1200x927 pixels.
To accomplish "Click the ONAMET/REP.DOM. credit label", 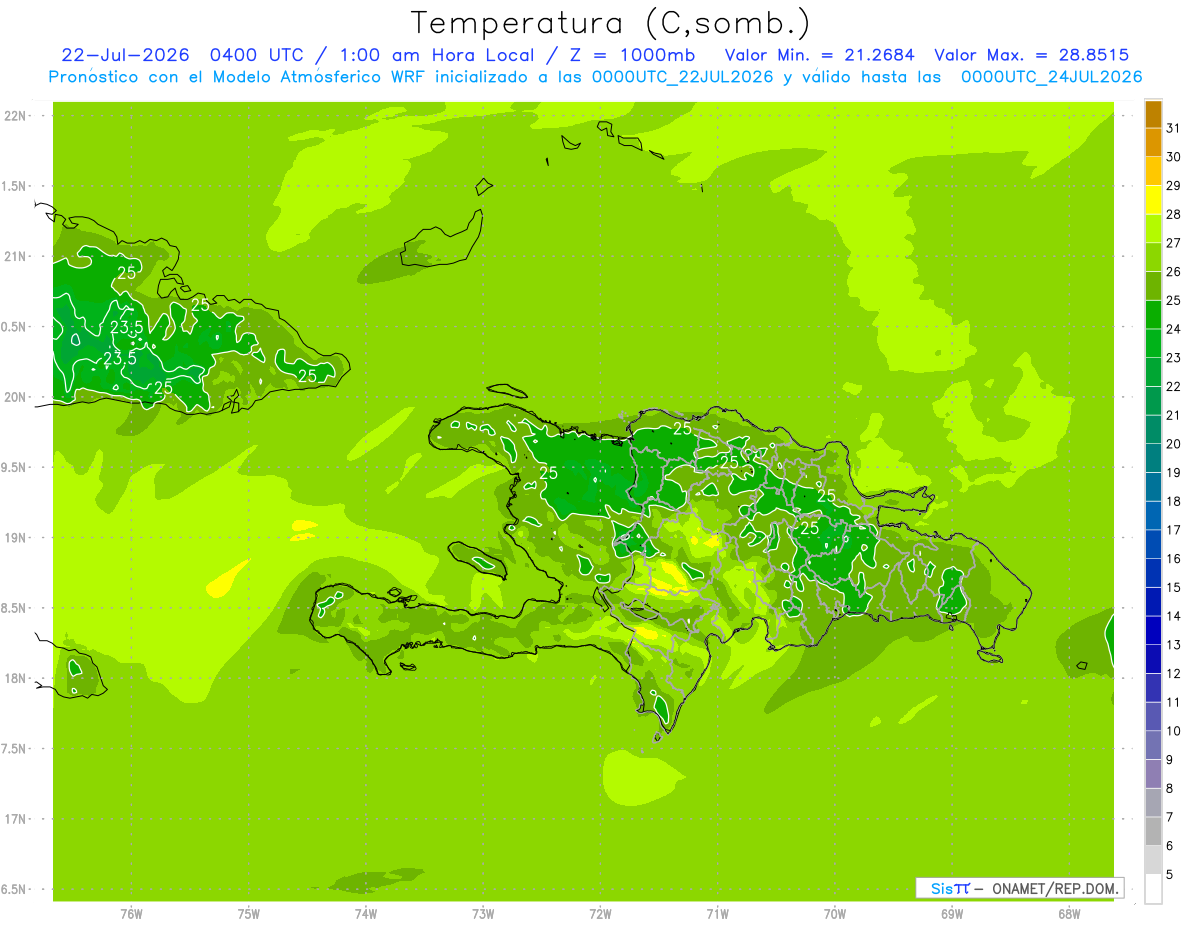I will point(1055,888).
